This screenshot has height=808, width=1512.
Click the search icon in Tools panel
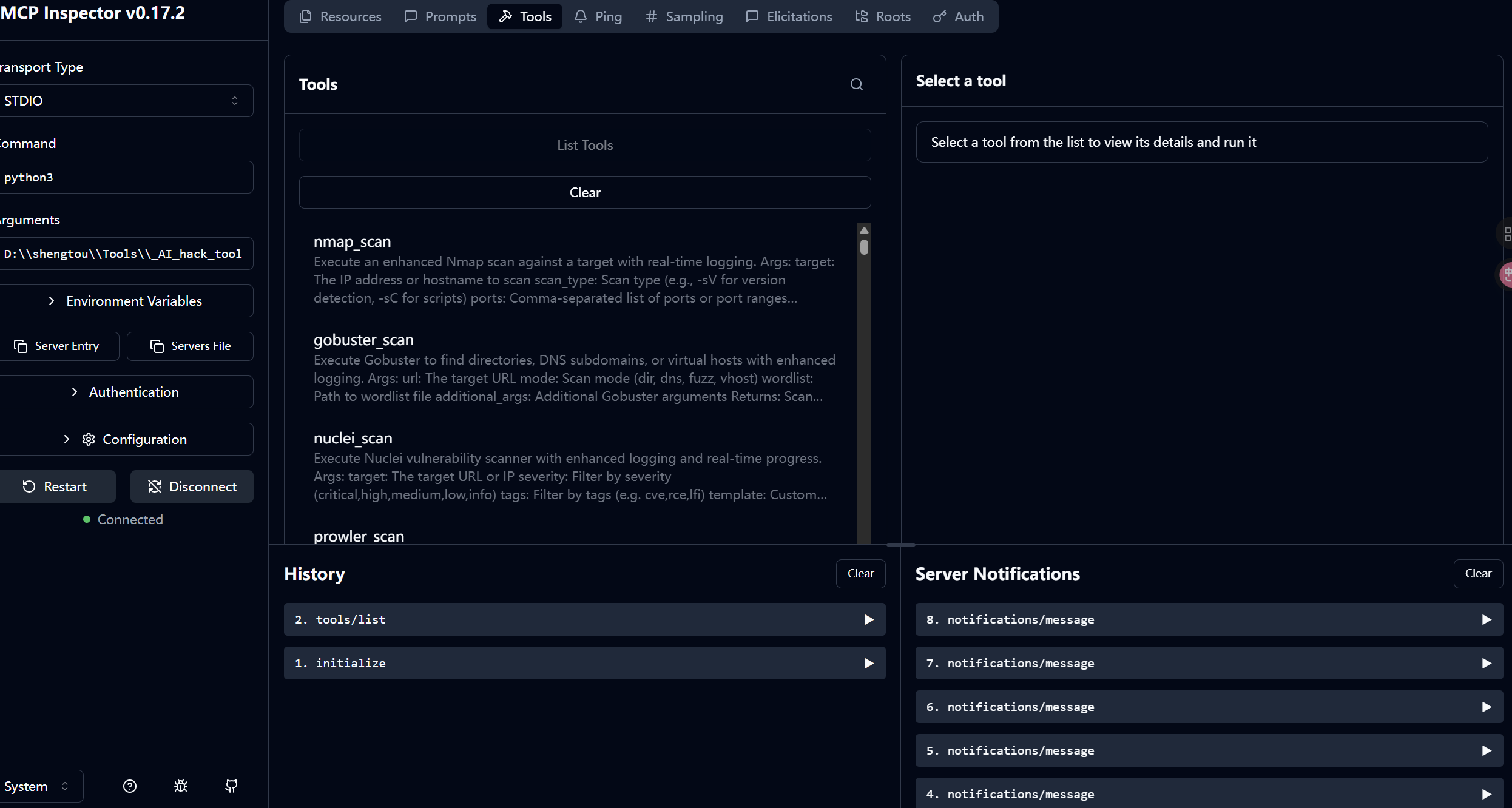(x=856, y=84)
